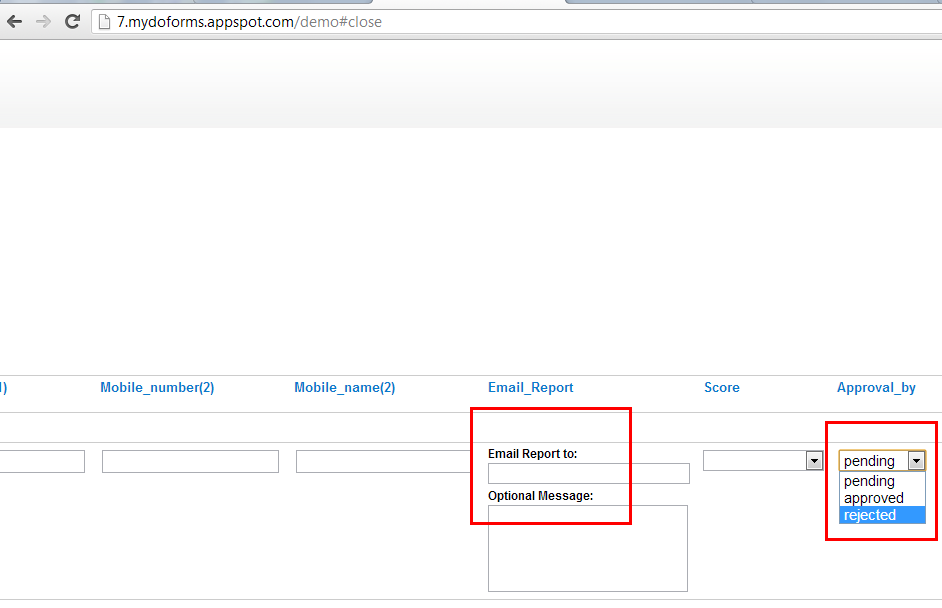
Task: Focus the Email Report to field
Action: [588, 474]
